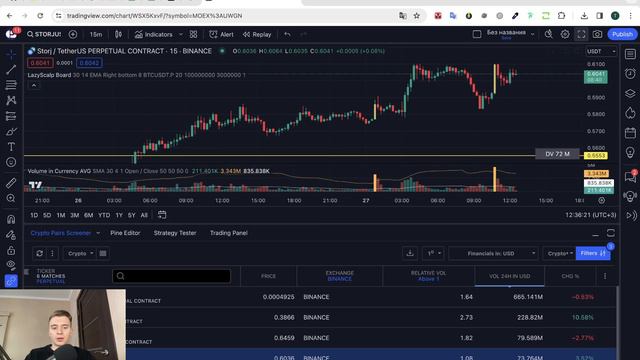Switch to the Trading Panel tab
Image resolution: width=640 pixels, height=360 pixels.
(229, 233)
